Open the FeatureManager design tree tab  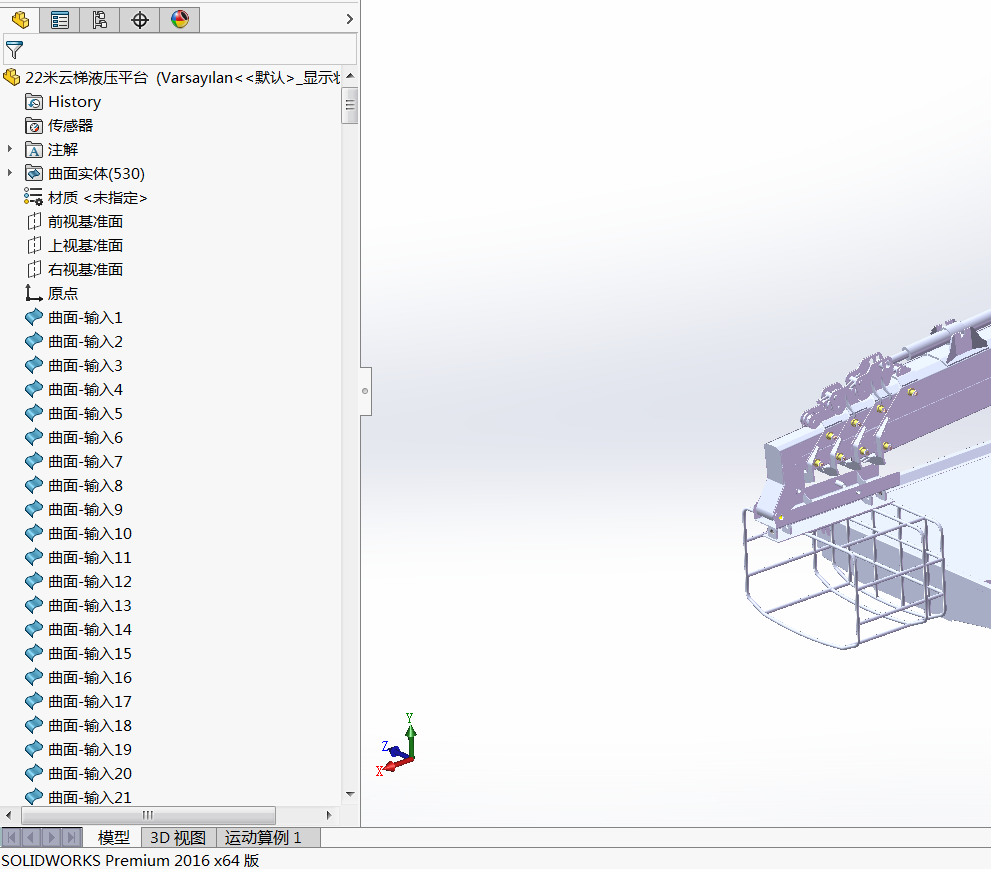[20, 19]
